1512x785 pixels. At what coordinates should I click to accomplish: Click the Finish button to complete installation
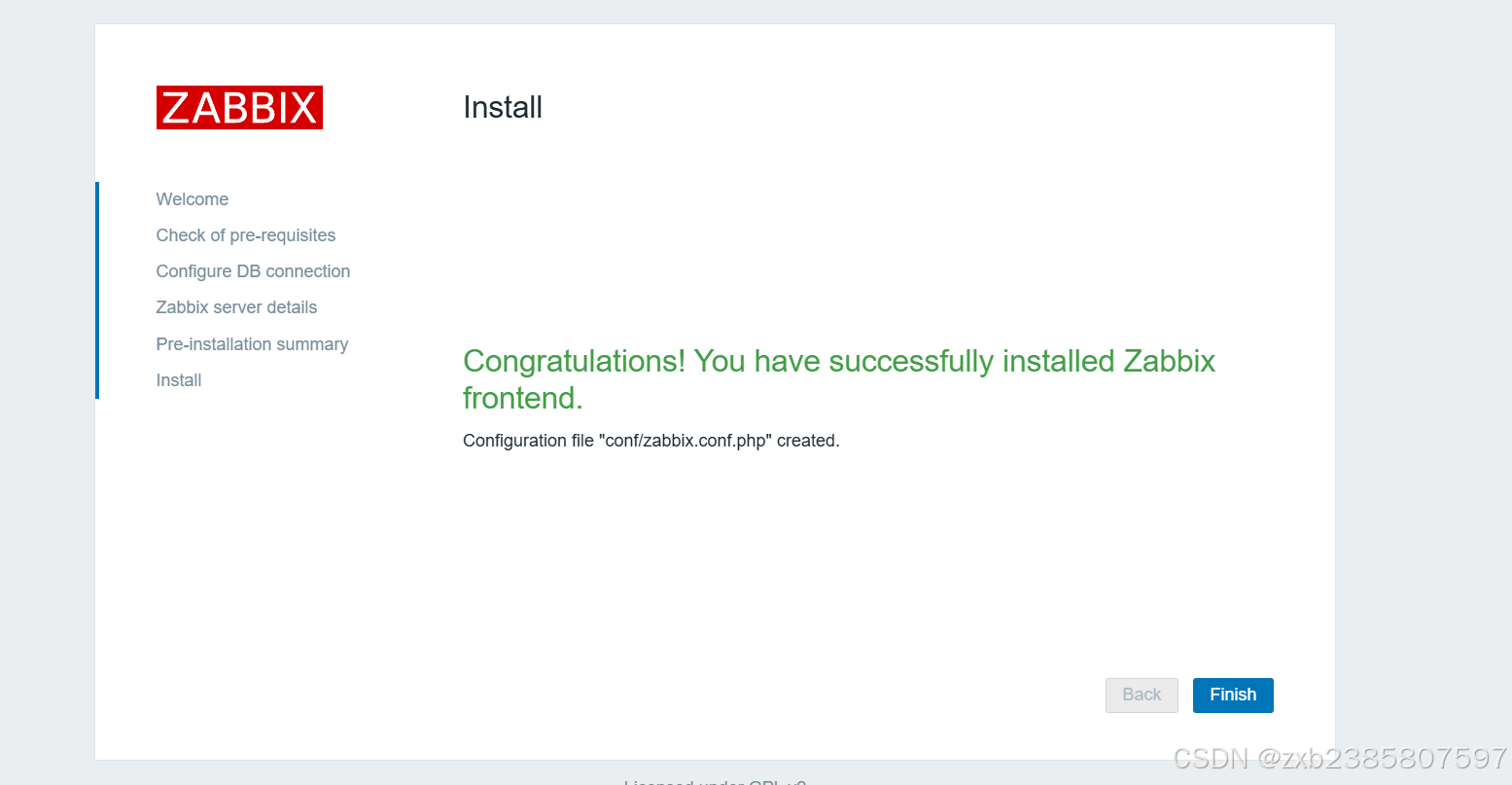(1232, 695)
